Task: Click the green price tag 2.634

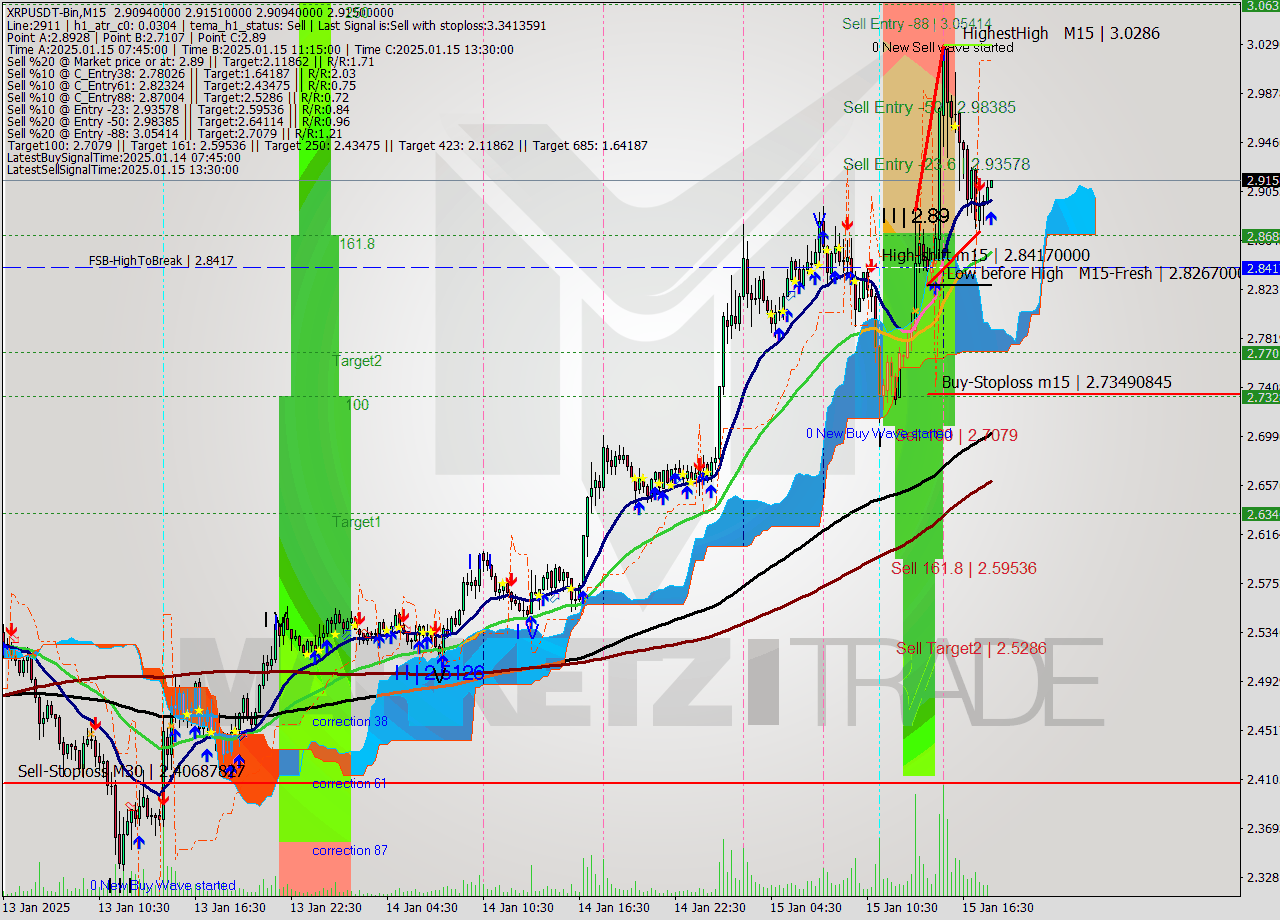Action: coord(1260,514)
